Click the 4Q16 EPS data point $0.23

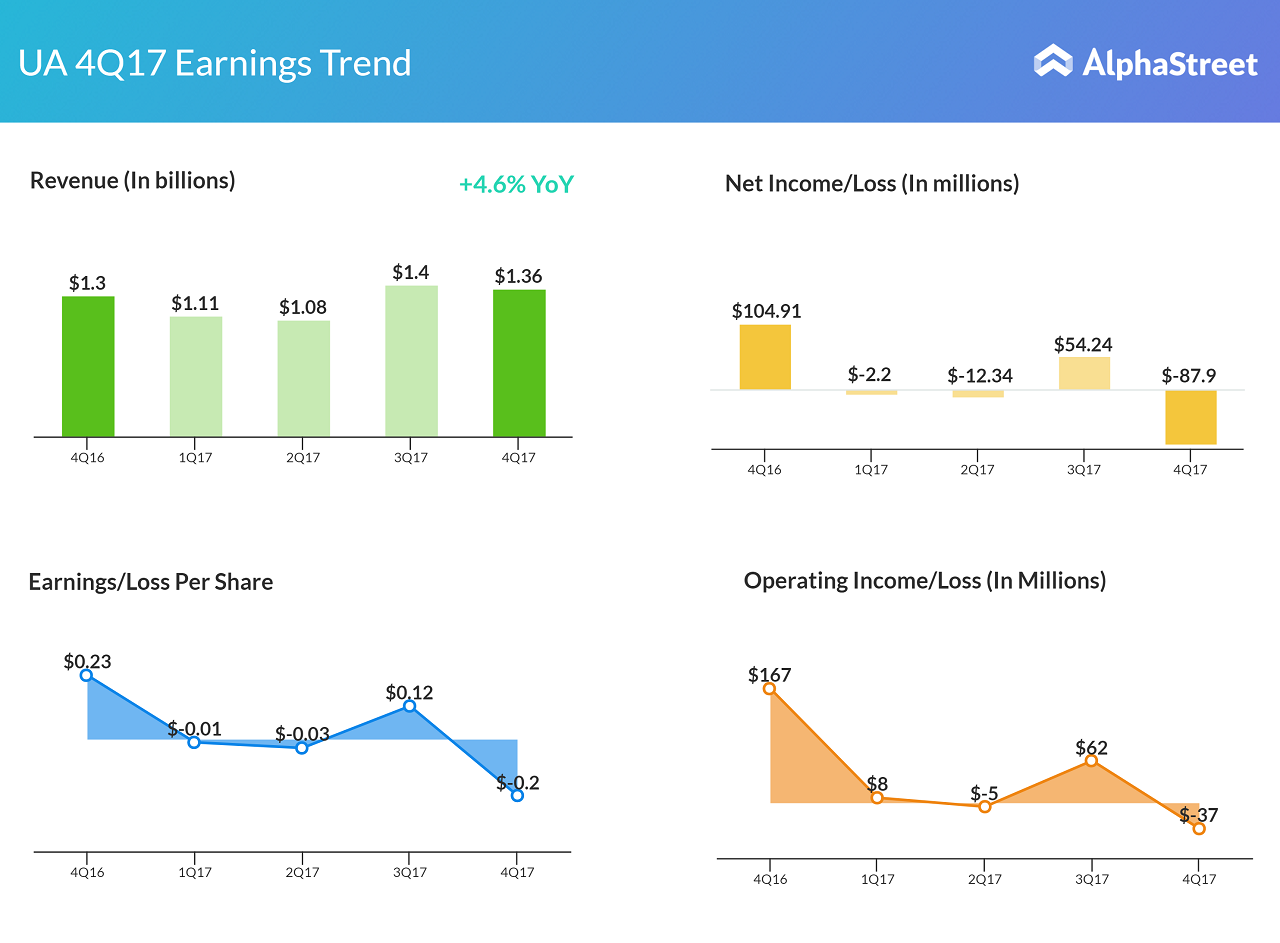point(87,676)
